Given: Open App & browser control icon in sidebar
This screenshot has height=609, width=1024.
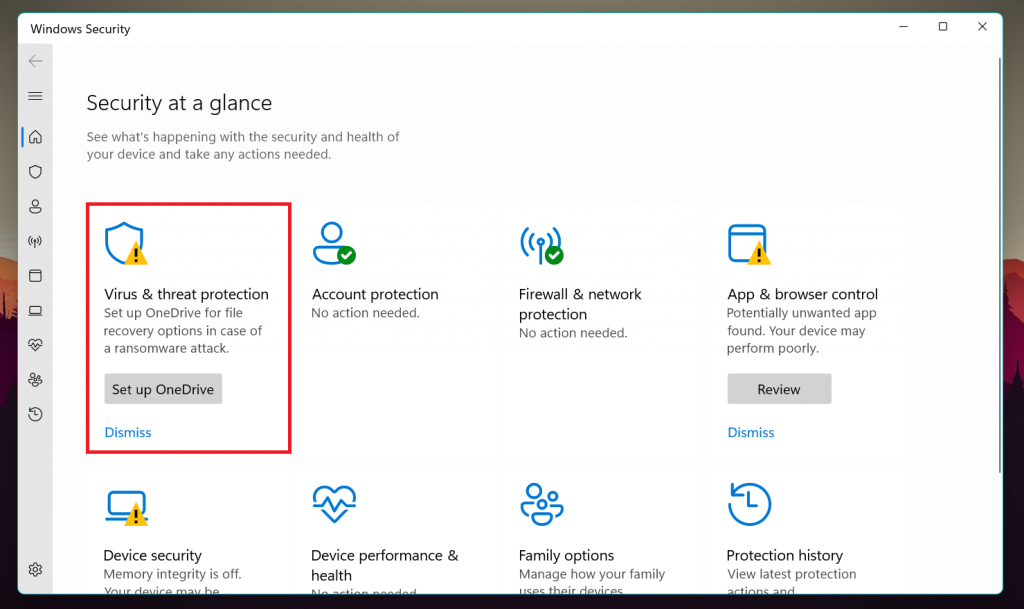Looking at the screenshot, I should [35, 275].
